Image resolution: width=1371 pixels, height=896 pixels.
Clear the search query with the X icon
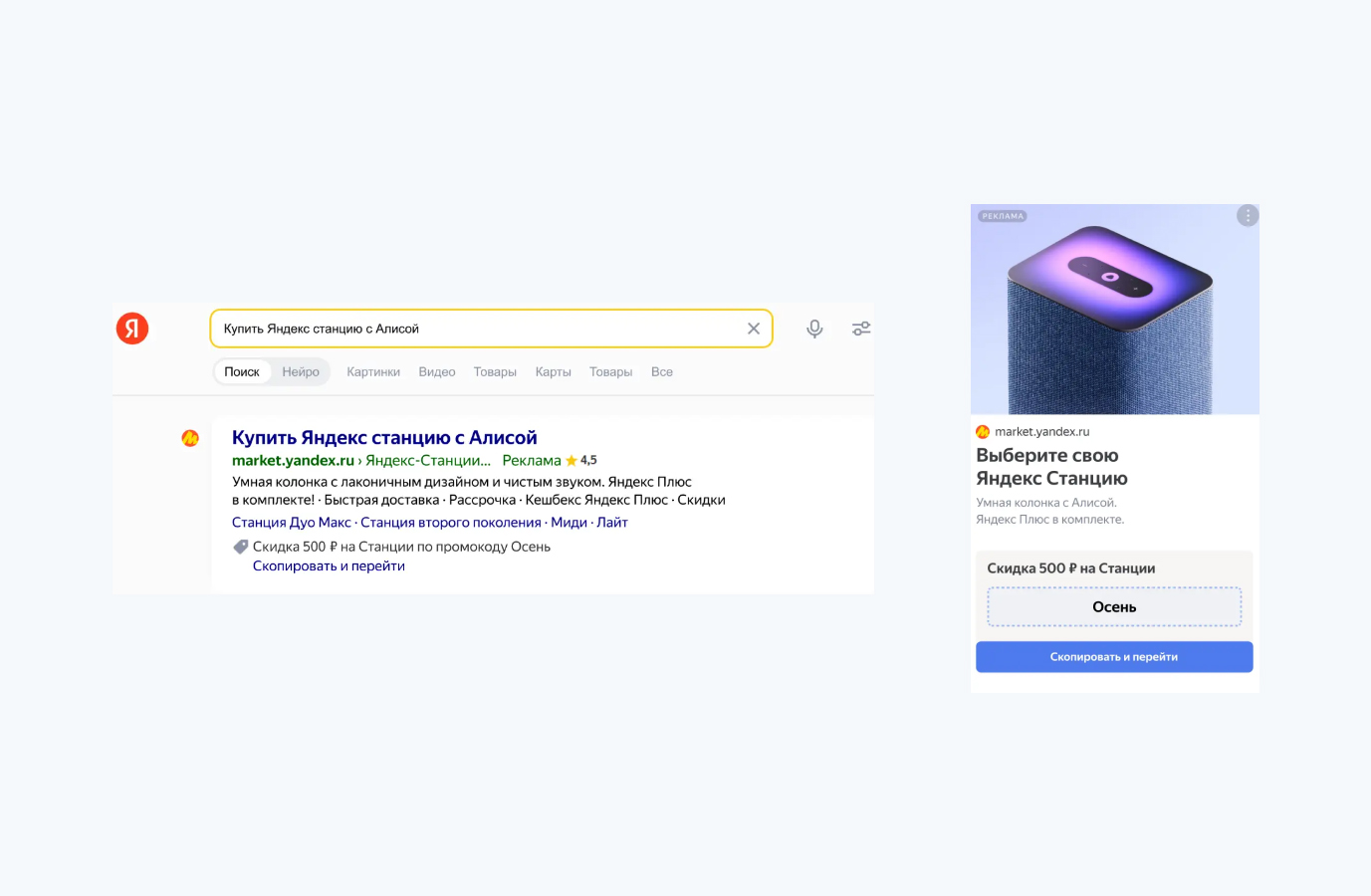tap(754, 329)
